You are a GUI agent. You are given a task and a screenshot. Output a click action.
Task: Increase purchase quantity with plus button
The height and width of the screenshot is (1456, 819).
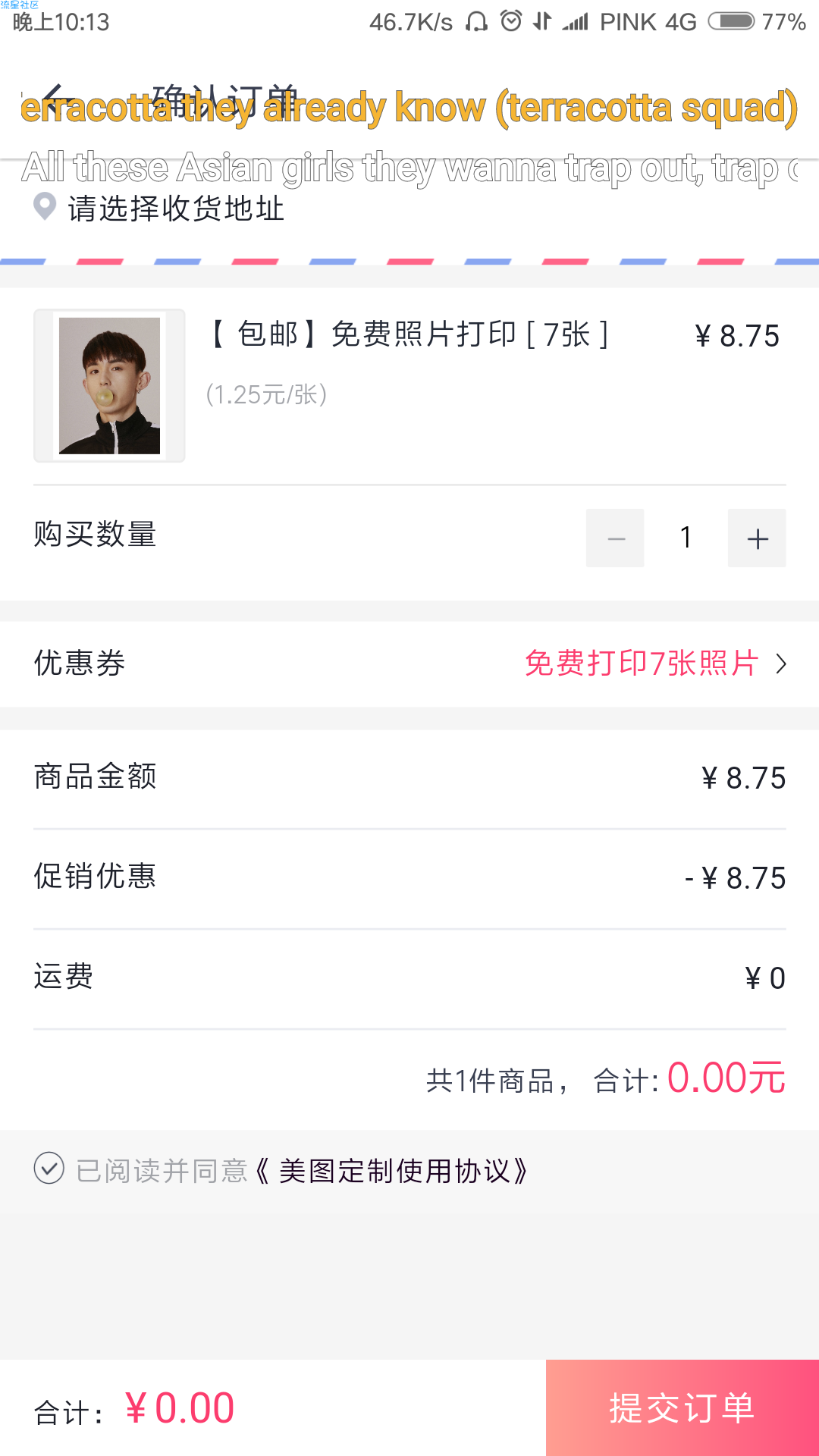(x=757, y=538)
